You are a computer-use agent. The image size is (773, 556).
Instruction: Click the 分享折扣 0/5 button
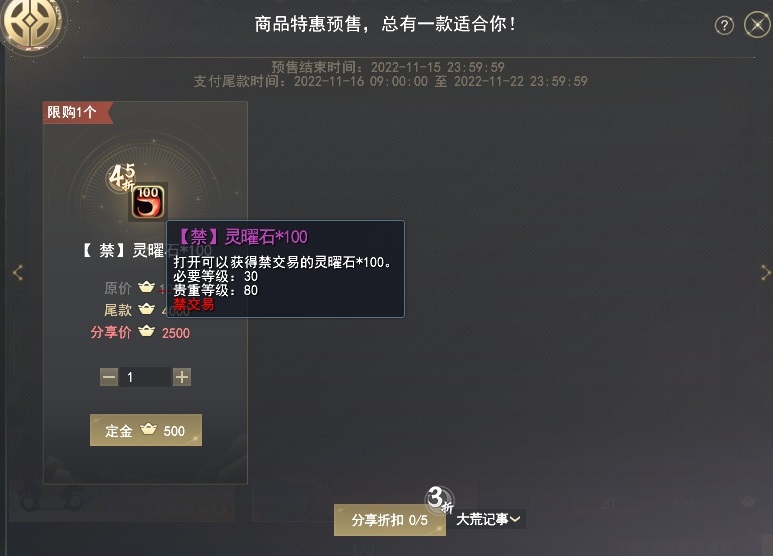click(389, 520)
